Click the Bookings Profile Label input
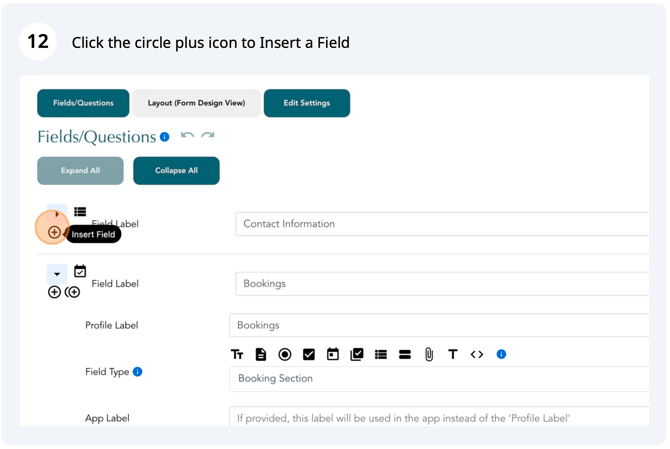The height and width of the screenshot is (449, 670). (439, 326)
